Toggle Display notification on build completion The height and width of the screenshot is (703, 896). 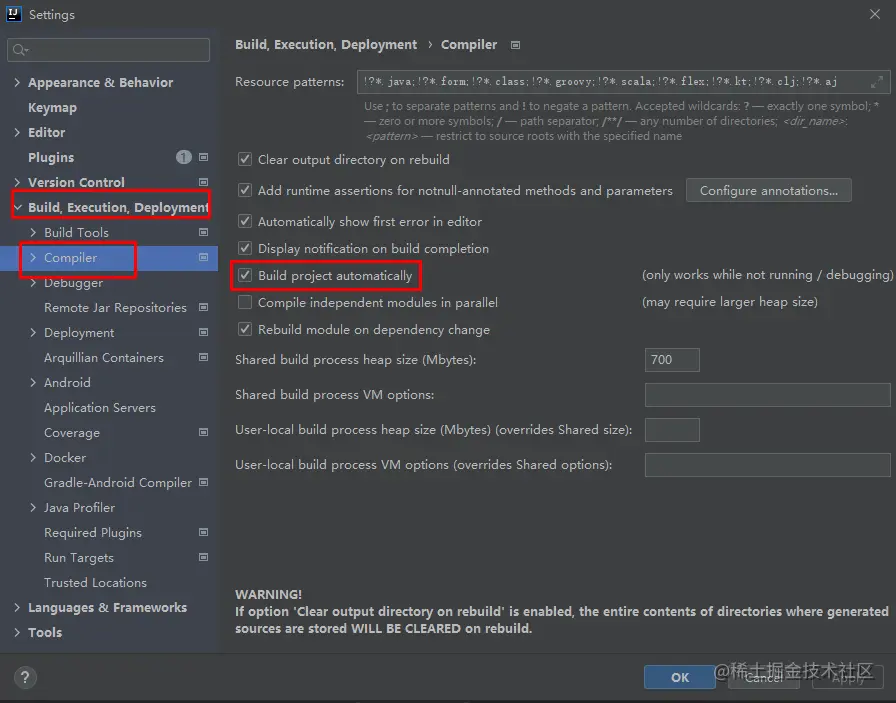click(245, 248)
